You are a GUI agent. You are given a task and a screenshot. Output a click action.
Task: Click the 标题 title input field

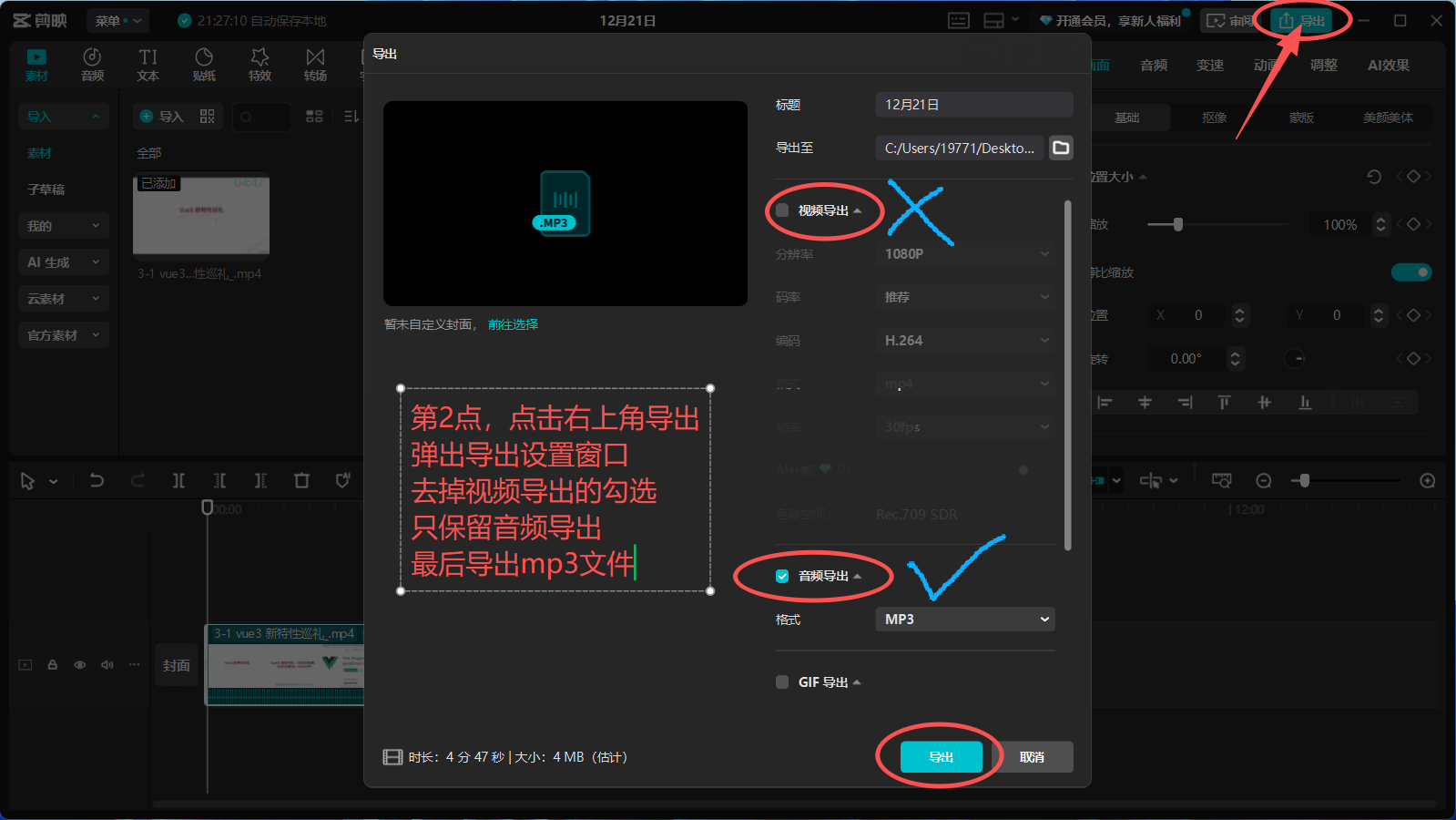[x=973, y=105]
